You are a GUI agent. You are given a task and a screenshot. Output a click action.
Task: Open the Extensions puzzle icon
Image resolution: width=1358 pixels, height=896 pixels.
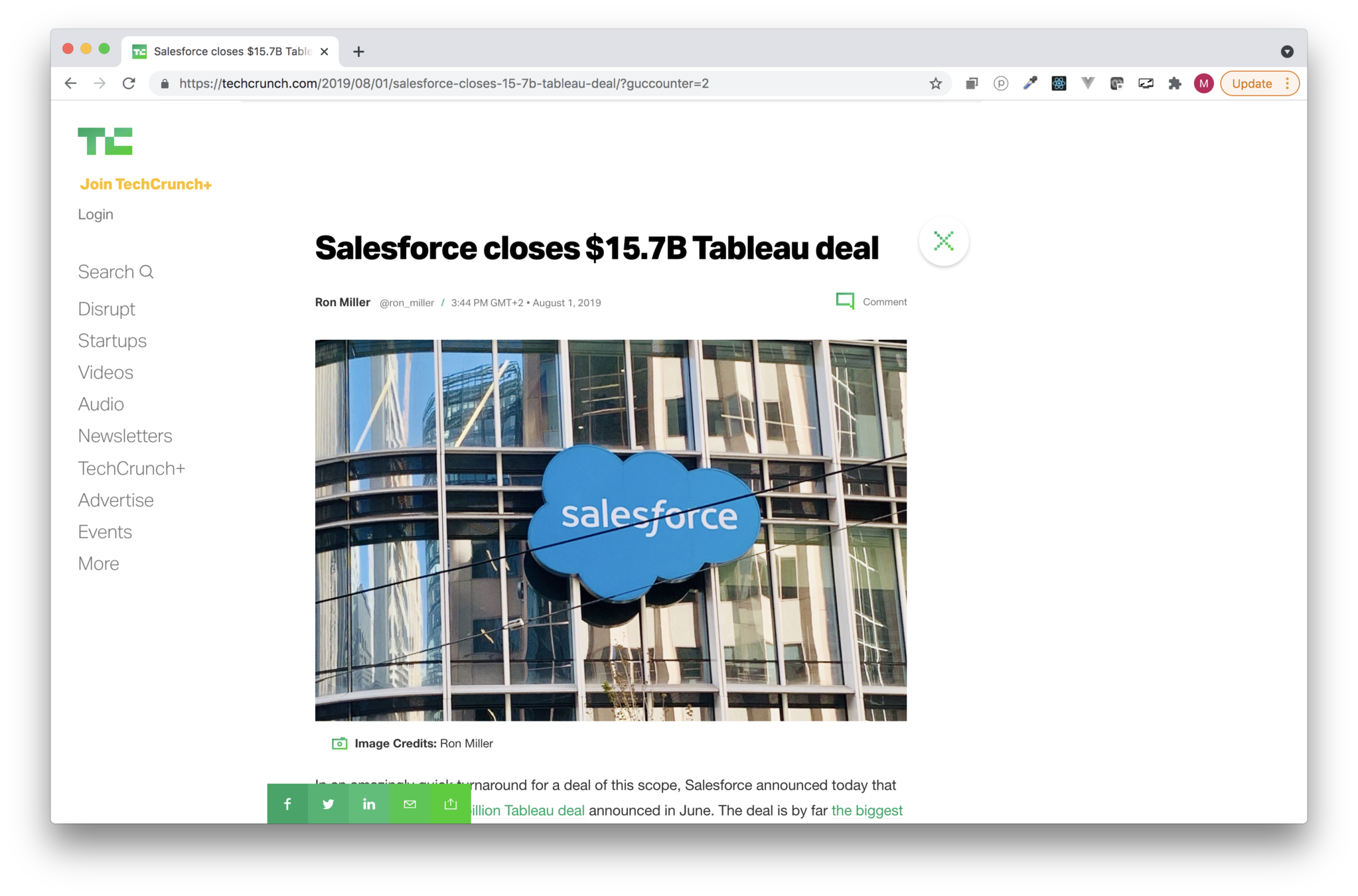click(1175, 84)
